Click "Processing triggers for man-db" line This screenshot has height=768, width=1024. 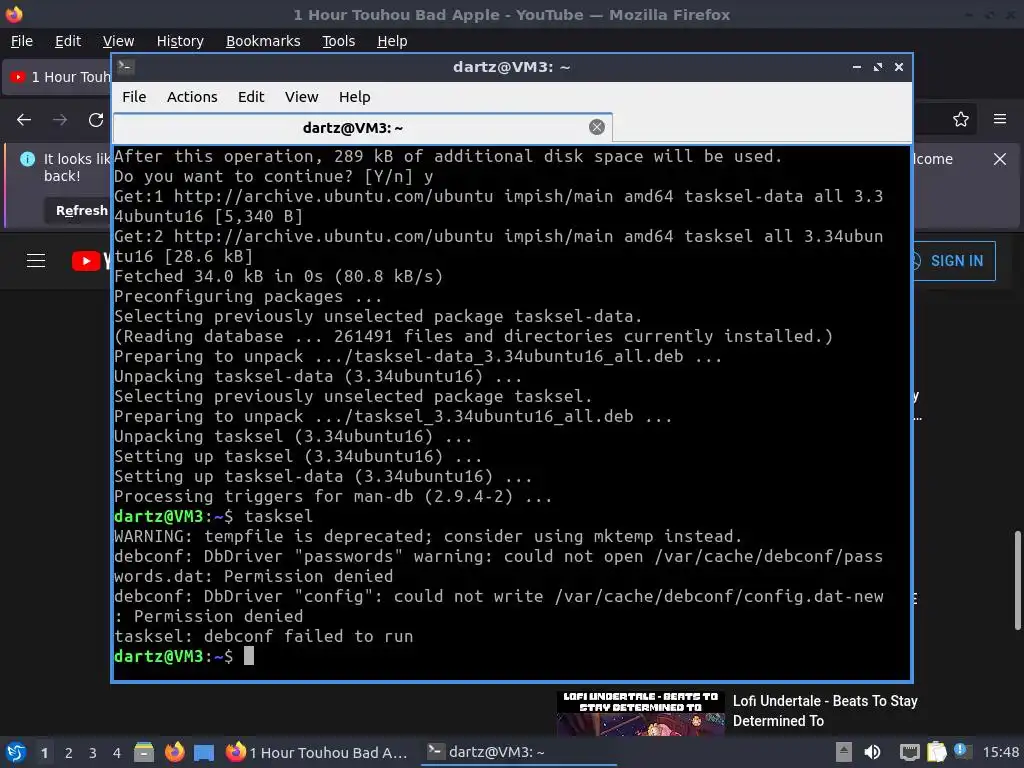333,496
